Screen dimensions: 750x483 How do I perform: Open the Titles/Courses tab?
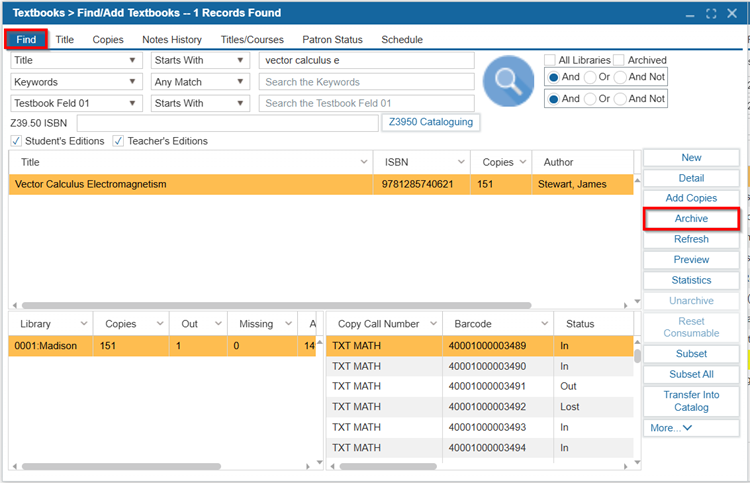[252, 40]
